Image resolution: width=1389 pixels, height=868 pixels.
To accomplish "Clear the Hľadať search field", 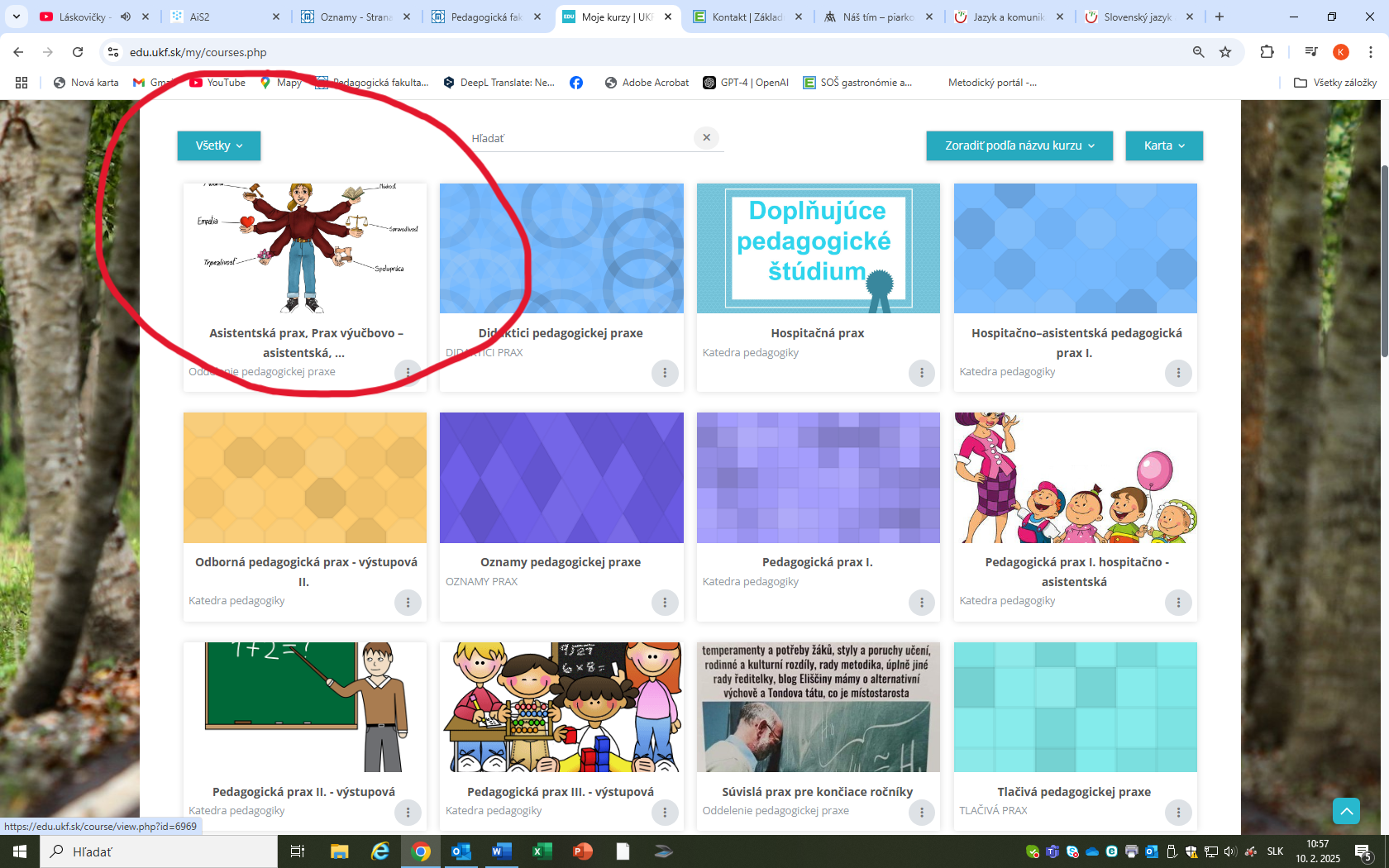I will 706,138.
